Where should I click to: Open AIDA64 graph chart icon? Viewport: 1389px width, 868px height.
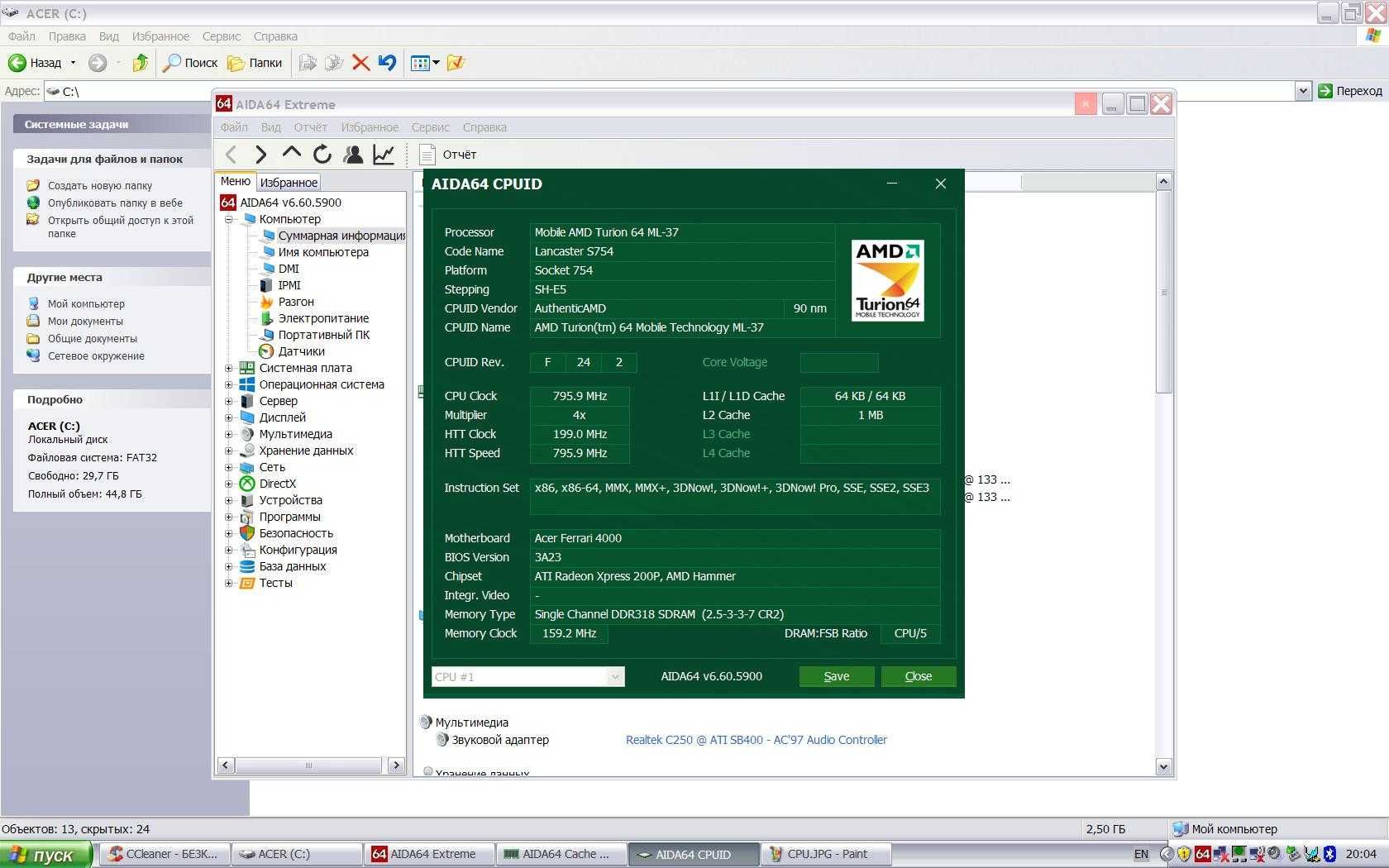tap(384, 154)
